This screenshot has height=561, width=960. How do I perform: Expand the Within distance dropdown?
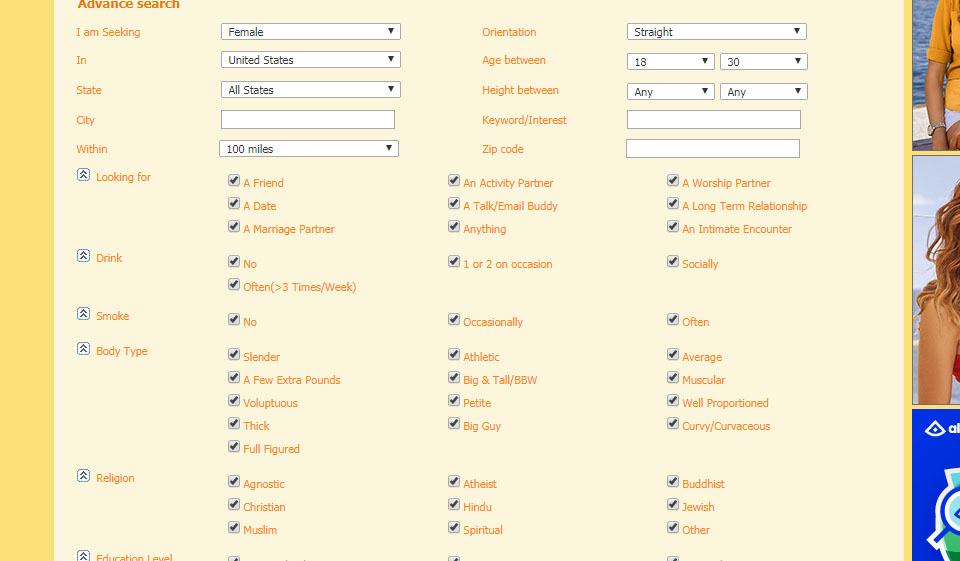[x=308, y=149]
